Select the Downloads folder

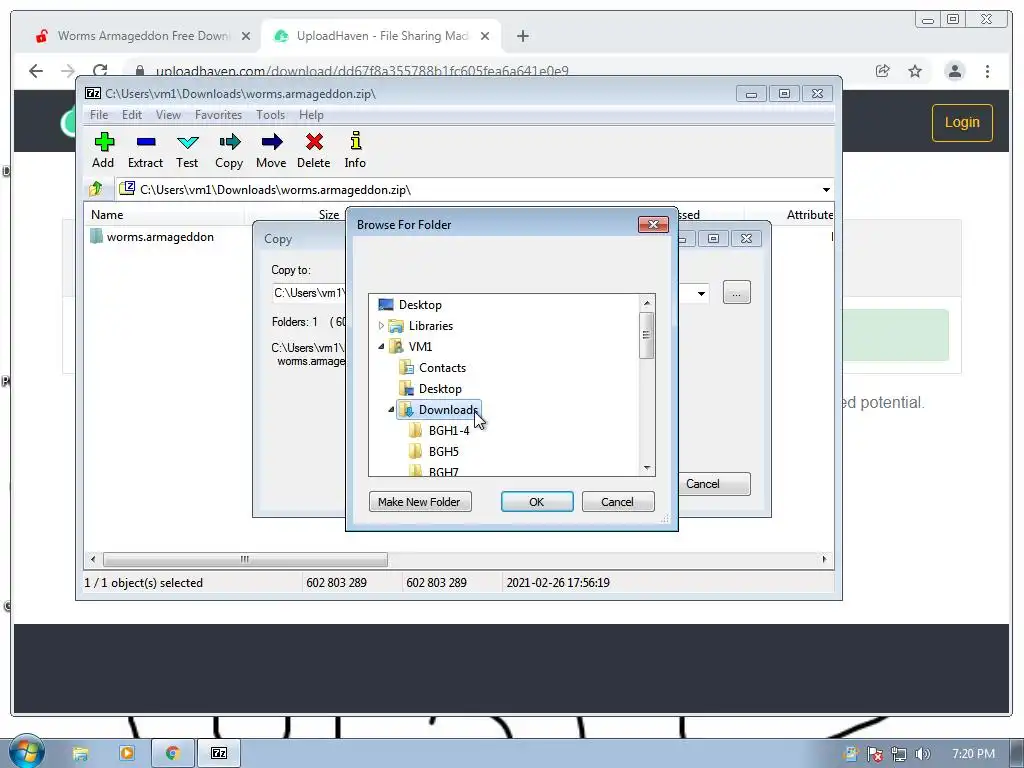(x=439, y=409)
